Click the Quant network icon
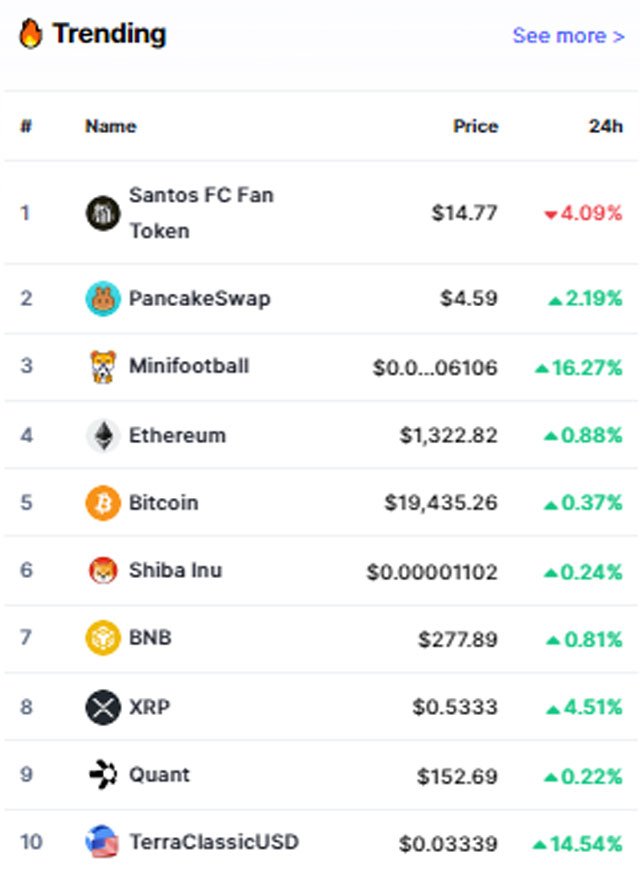 (103, 775)
